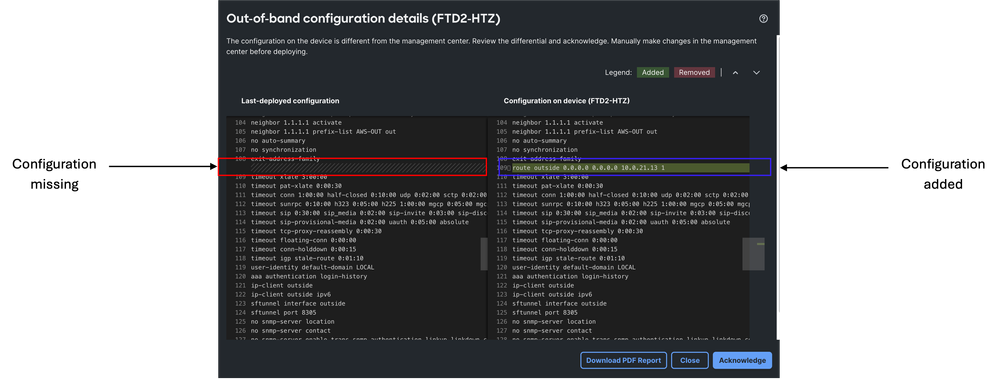This screenshot has height=380, width=999.
Task: Select 'timeout sunrpc' line in right pane
Action: point(631,204)
